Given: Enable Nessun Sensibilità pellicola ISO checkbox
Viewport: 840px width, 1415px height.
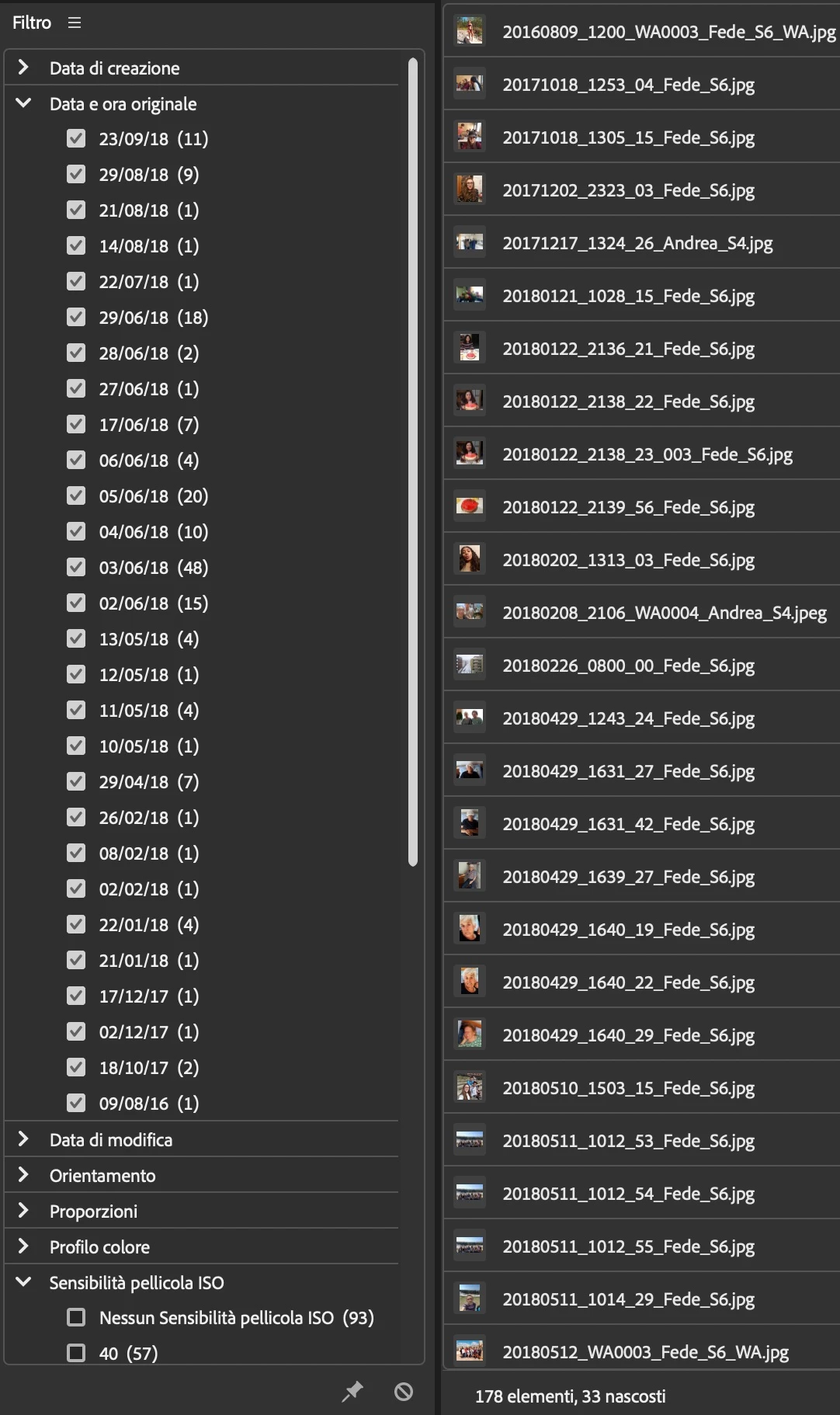Looking at the screenshot, I should (76, 1317).
